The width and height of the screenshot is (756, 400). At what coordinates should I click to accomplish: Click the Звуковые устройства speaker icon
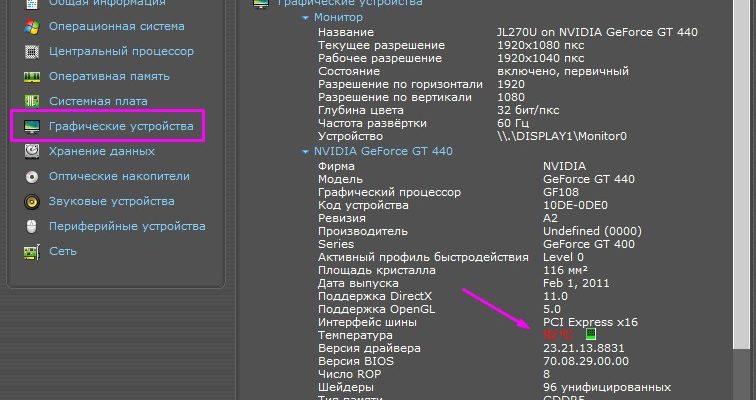pyautogui.click(x=32, y=201)
